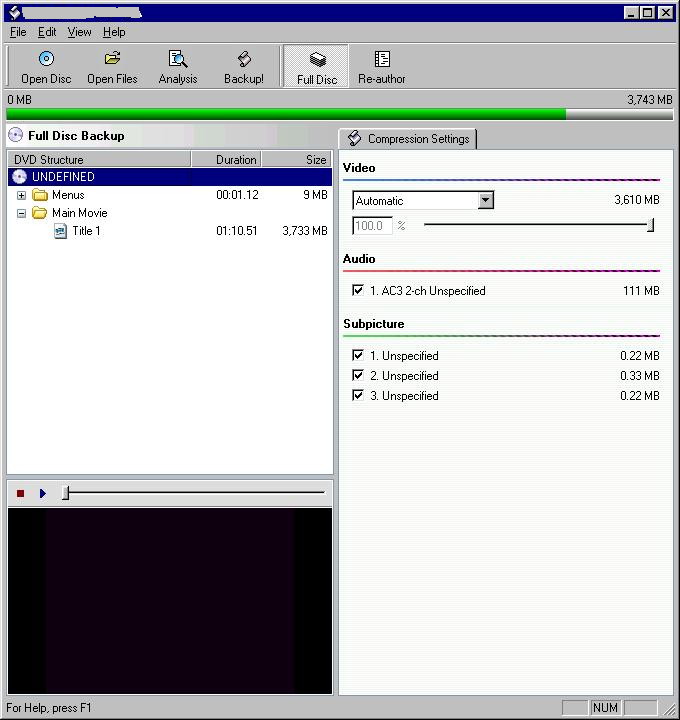The height and width of the screenshot is (720, 680).
Task: Click the Menus folder icon
Action: 40,195
